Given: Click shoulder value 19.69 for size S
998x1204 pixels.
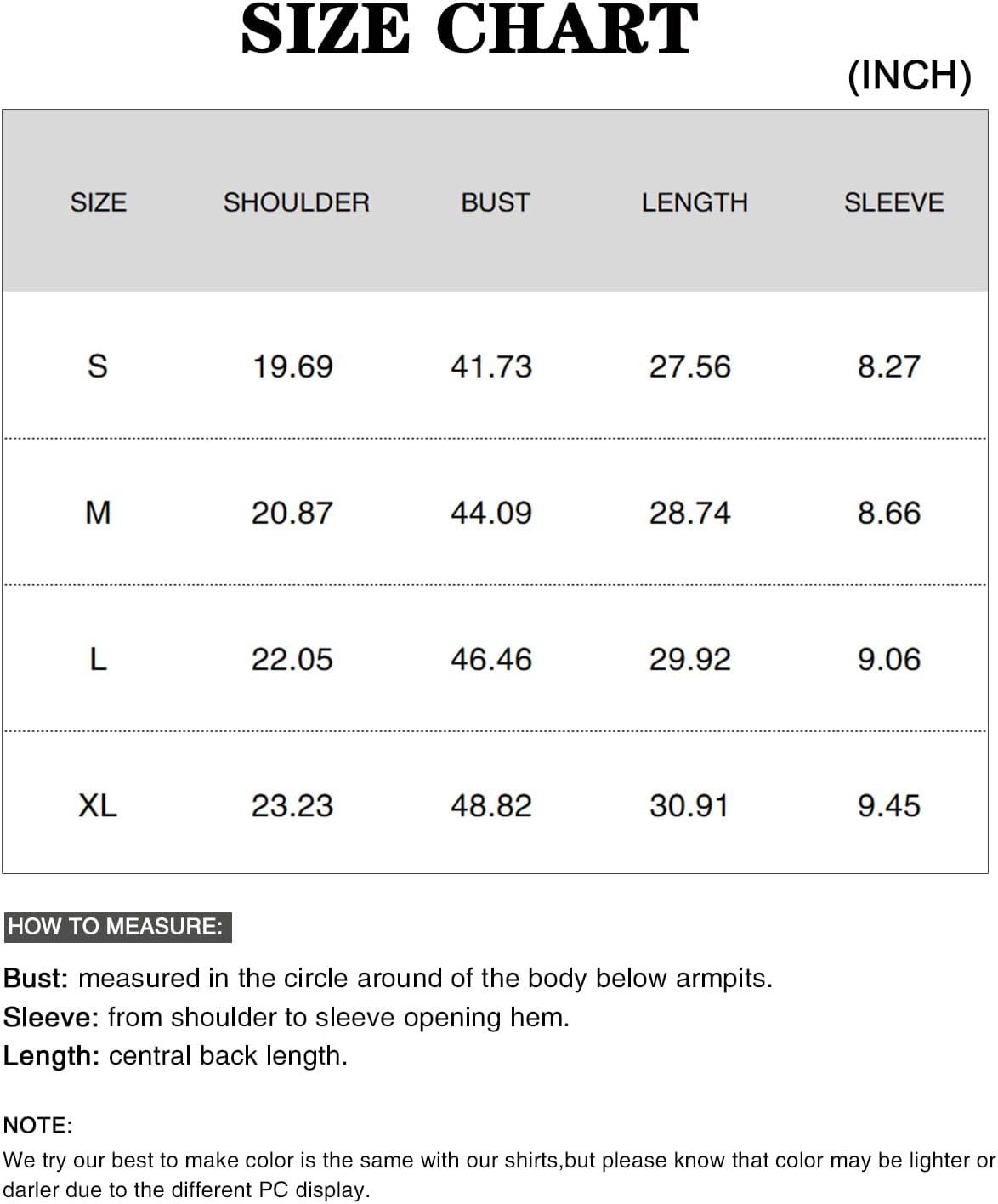Looking at the screenshot, I should (292, 366).
